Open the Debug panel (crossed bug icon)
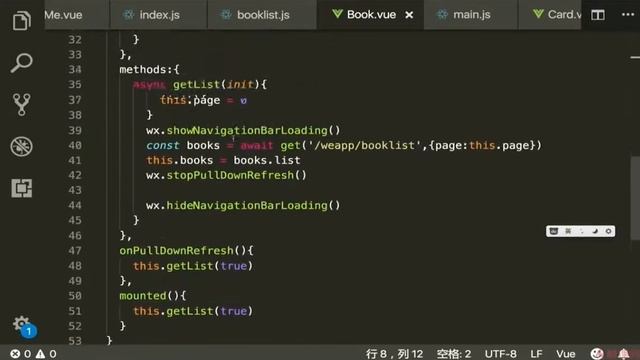This screenshot has height=360, width=640. pos(22,147)
